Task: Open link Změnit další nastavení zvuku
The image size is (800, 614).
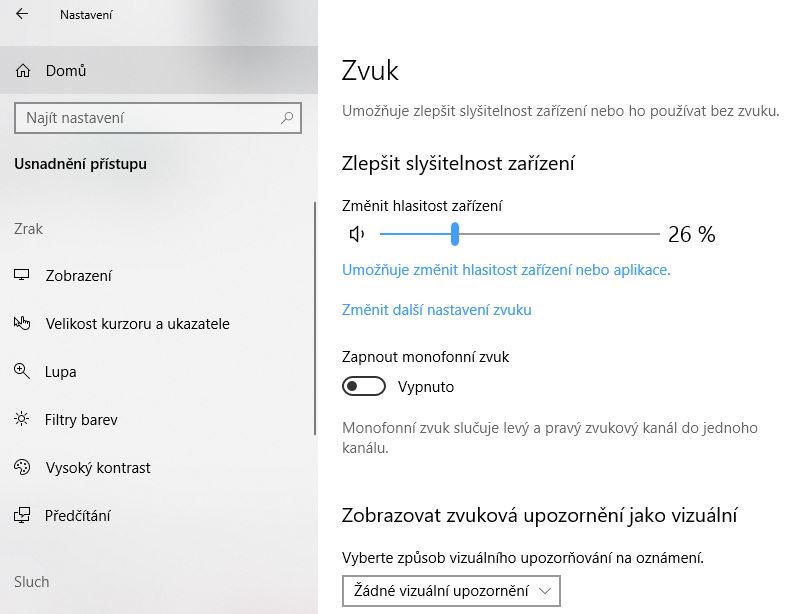Action: point(437,310)
